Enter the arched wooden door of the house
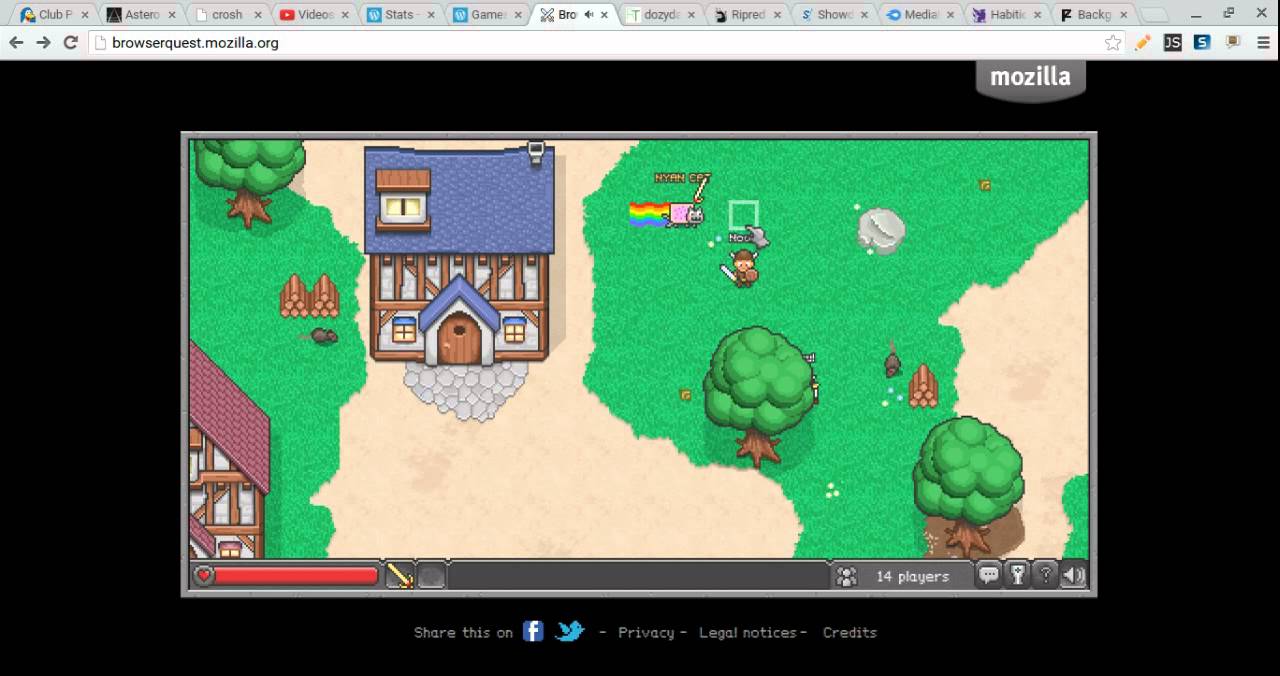 coord(459,339)
